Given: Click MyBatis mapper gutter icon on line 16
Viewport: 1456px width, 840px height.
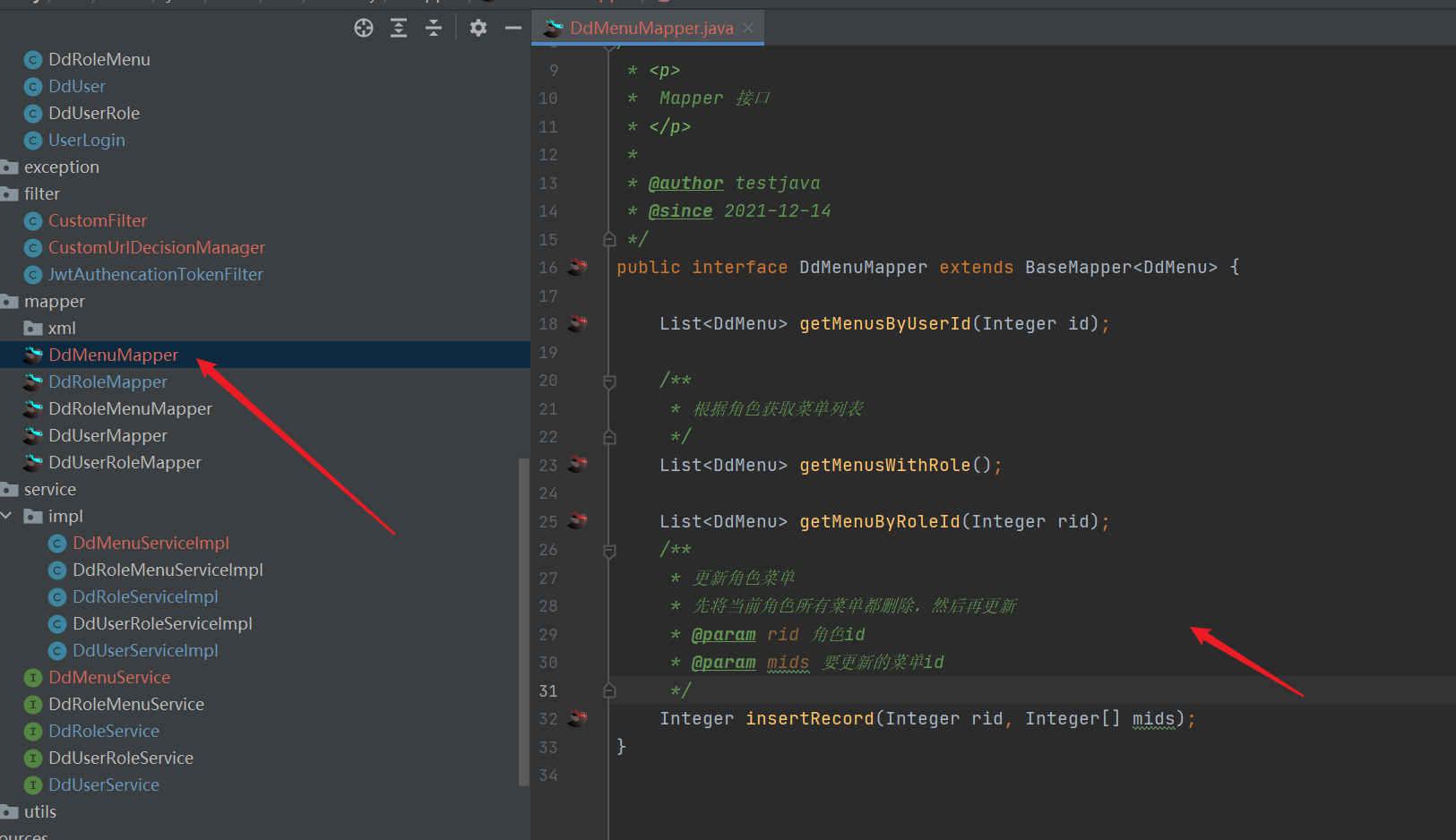Looking at the screenshot, I should pyautogui.click(x=578, y=266).
